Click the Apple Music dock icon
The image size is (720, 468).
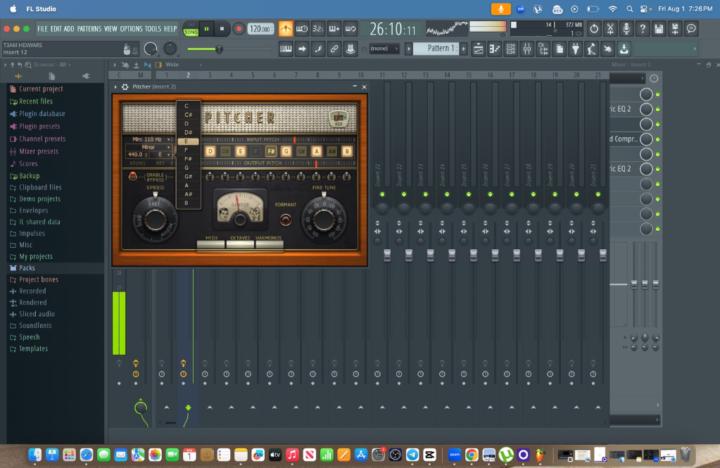click(x=292, y=455)
